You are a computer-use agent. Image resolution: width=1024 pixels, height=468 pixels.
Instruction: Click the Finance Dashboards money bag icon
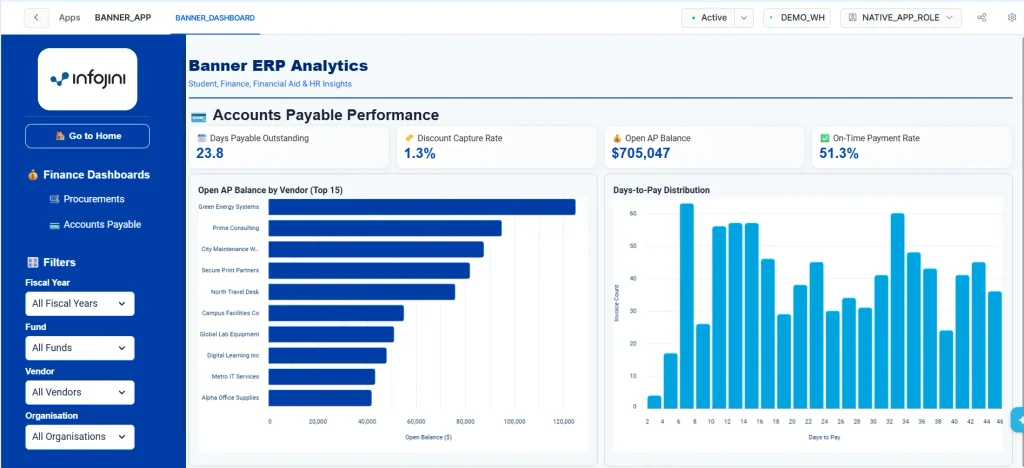[33, 175]
